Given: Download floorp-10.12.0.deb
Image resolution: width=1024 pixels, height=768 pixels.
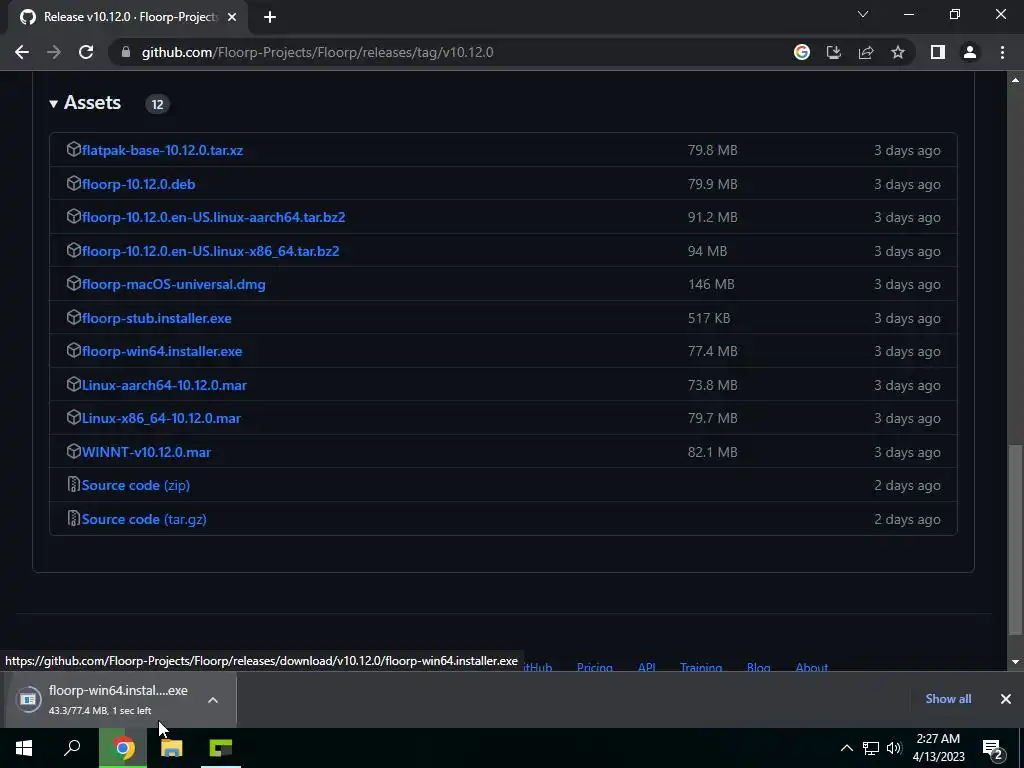Looking at the screenshot, I should tap(138, 184).
